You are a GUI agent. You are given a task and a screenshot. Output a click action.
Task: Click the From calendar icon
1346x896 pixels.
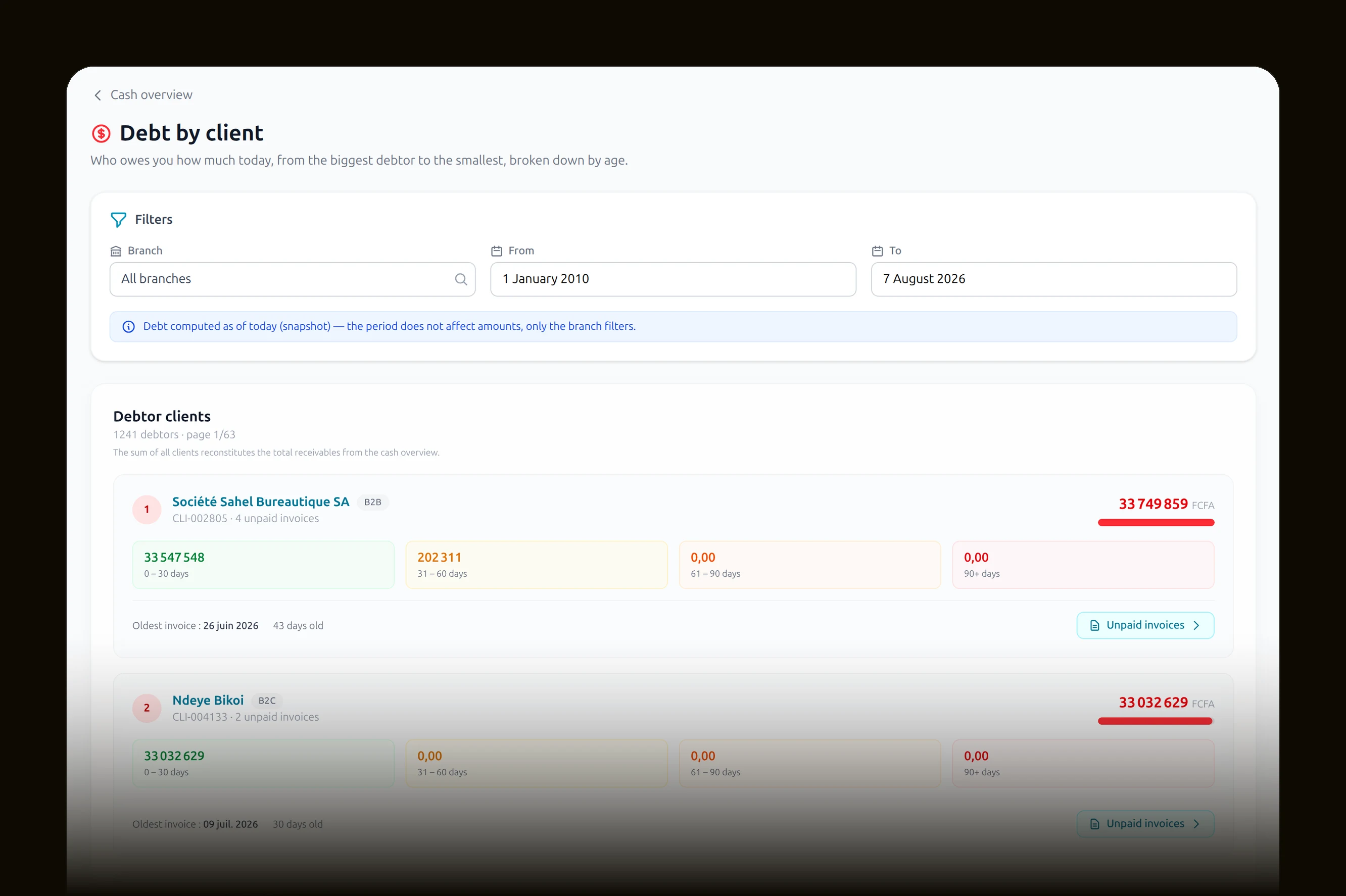coord(497,251)
